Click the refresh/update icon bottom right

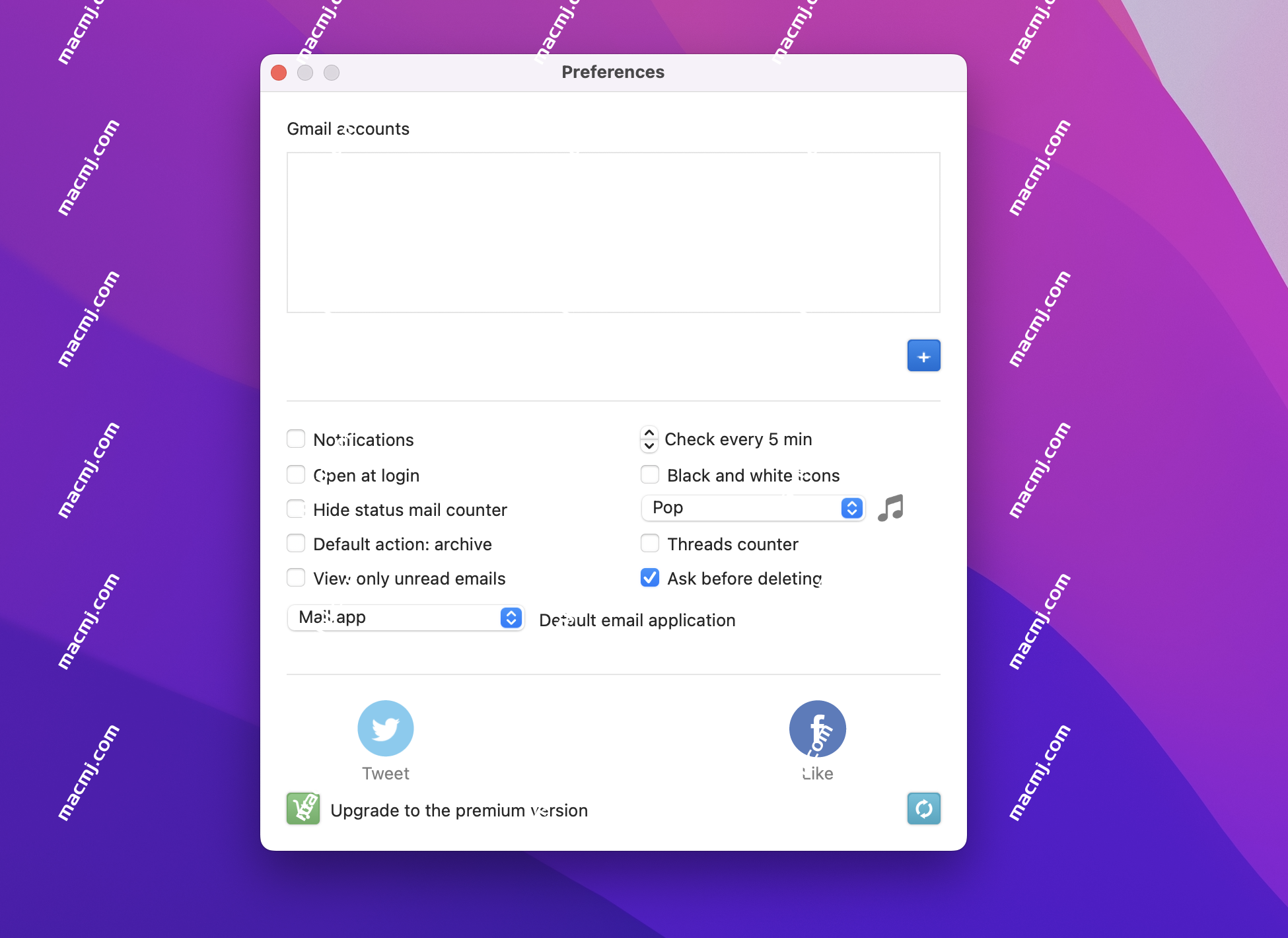(921, 808)
